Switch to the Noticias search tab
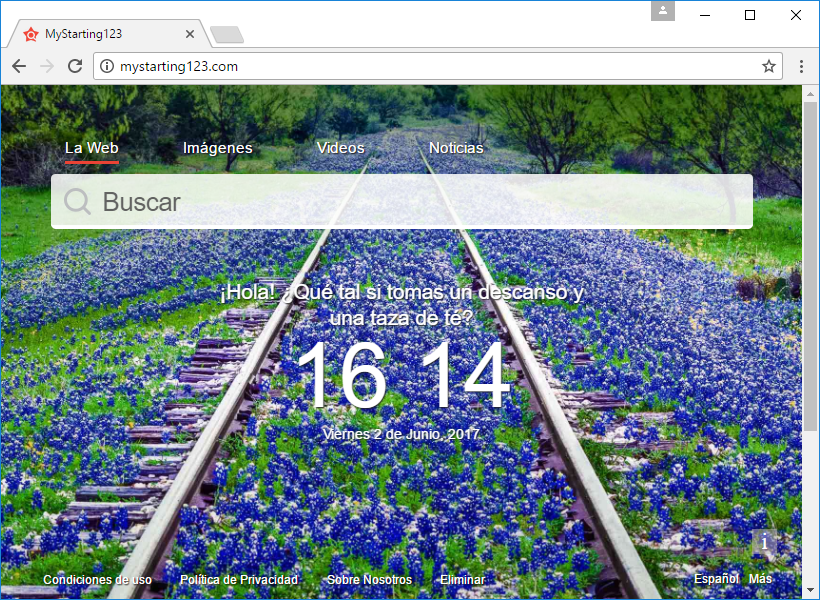The image size is (820, 600). [x=456, y=148]
